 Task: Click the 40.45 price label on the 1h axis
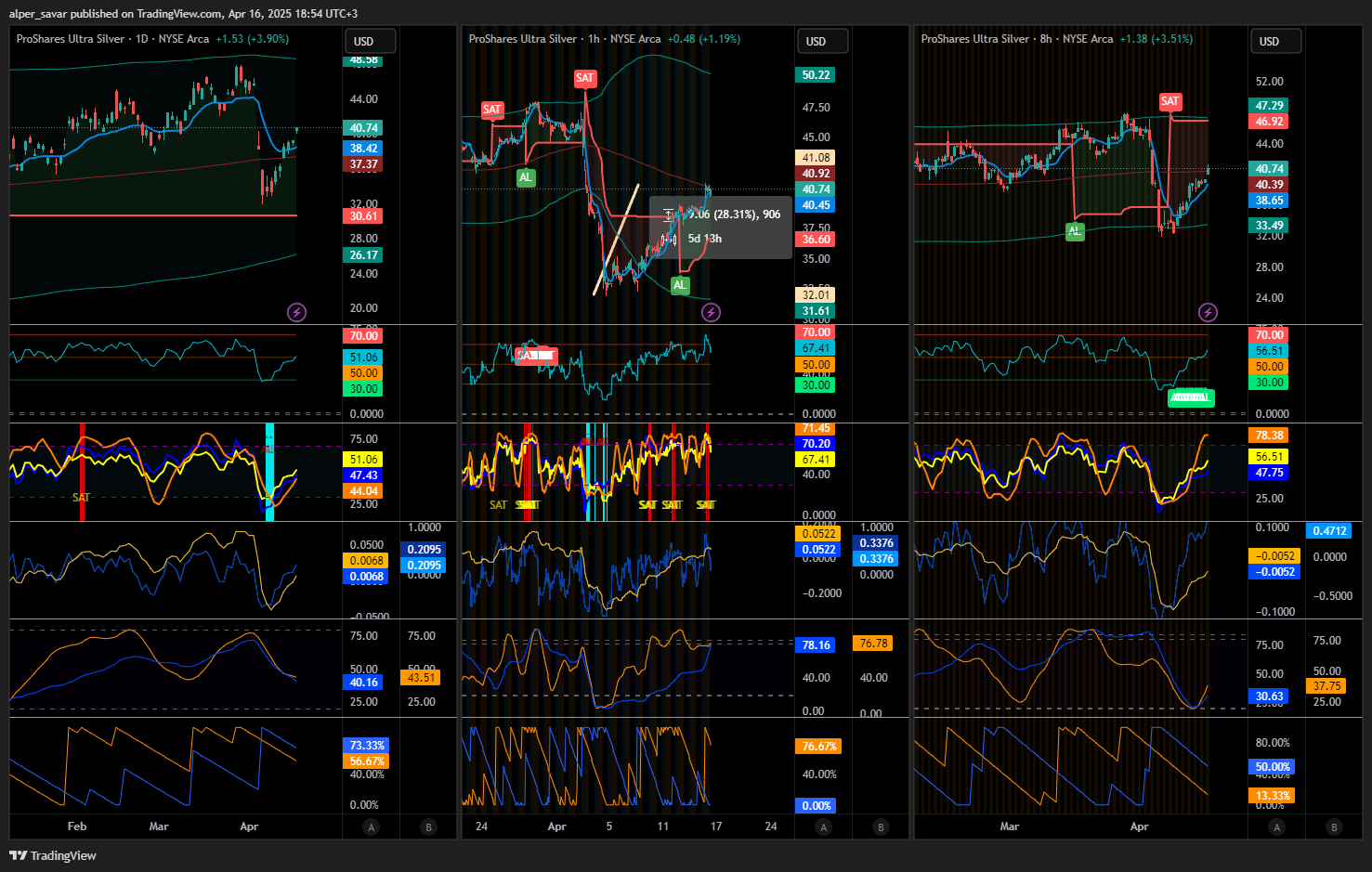[816, 205]
